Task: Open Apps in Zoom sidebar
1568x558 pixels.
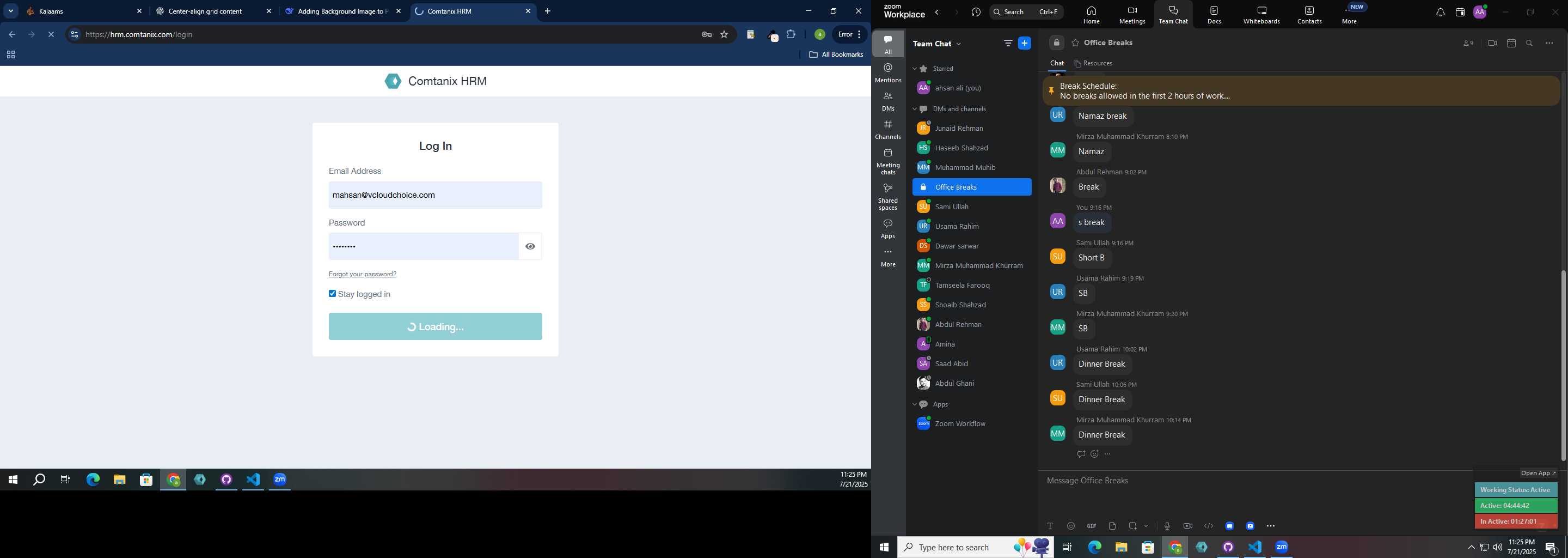Action: [888, 229]
